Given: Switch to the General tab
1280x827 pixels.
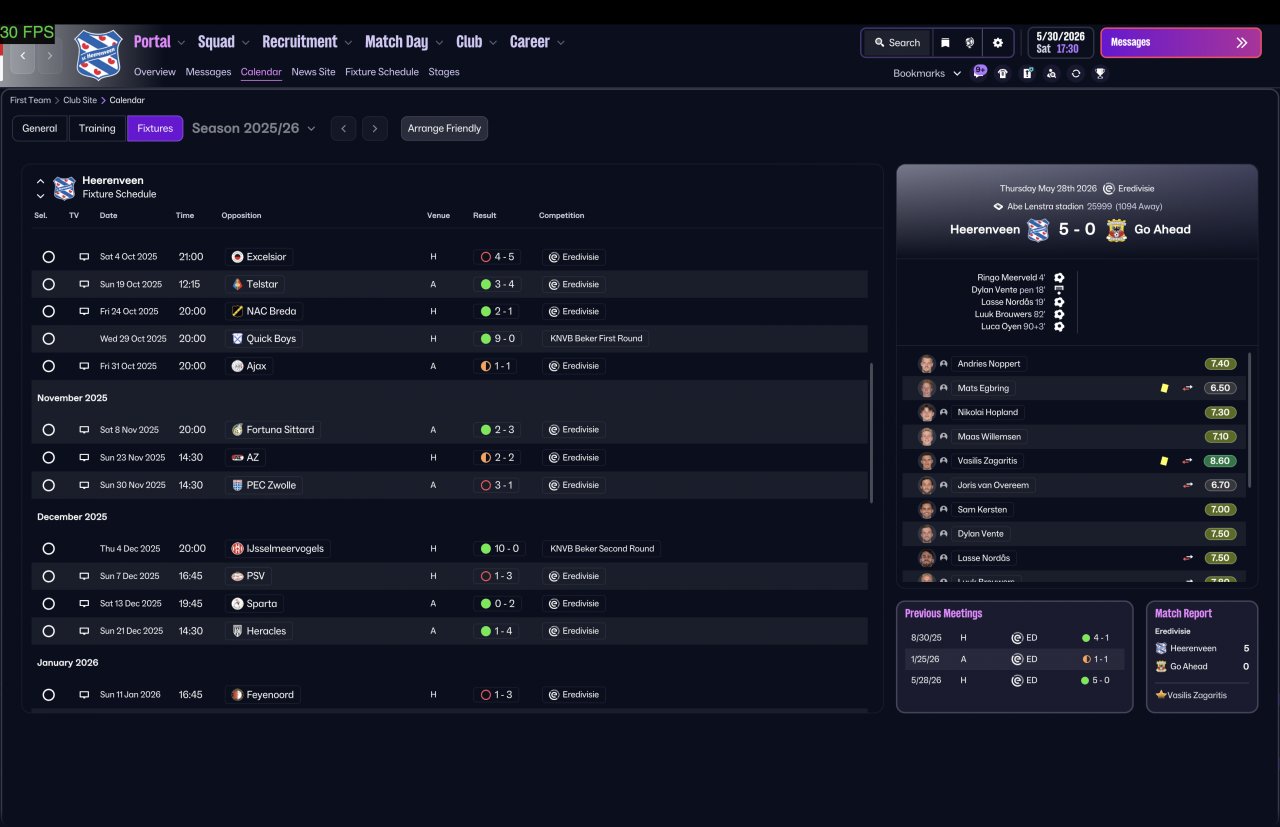Looking at the screenshot, I should 40,128.
